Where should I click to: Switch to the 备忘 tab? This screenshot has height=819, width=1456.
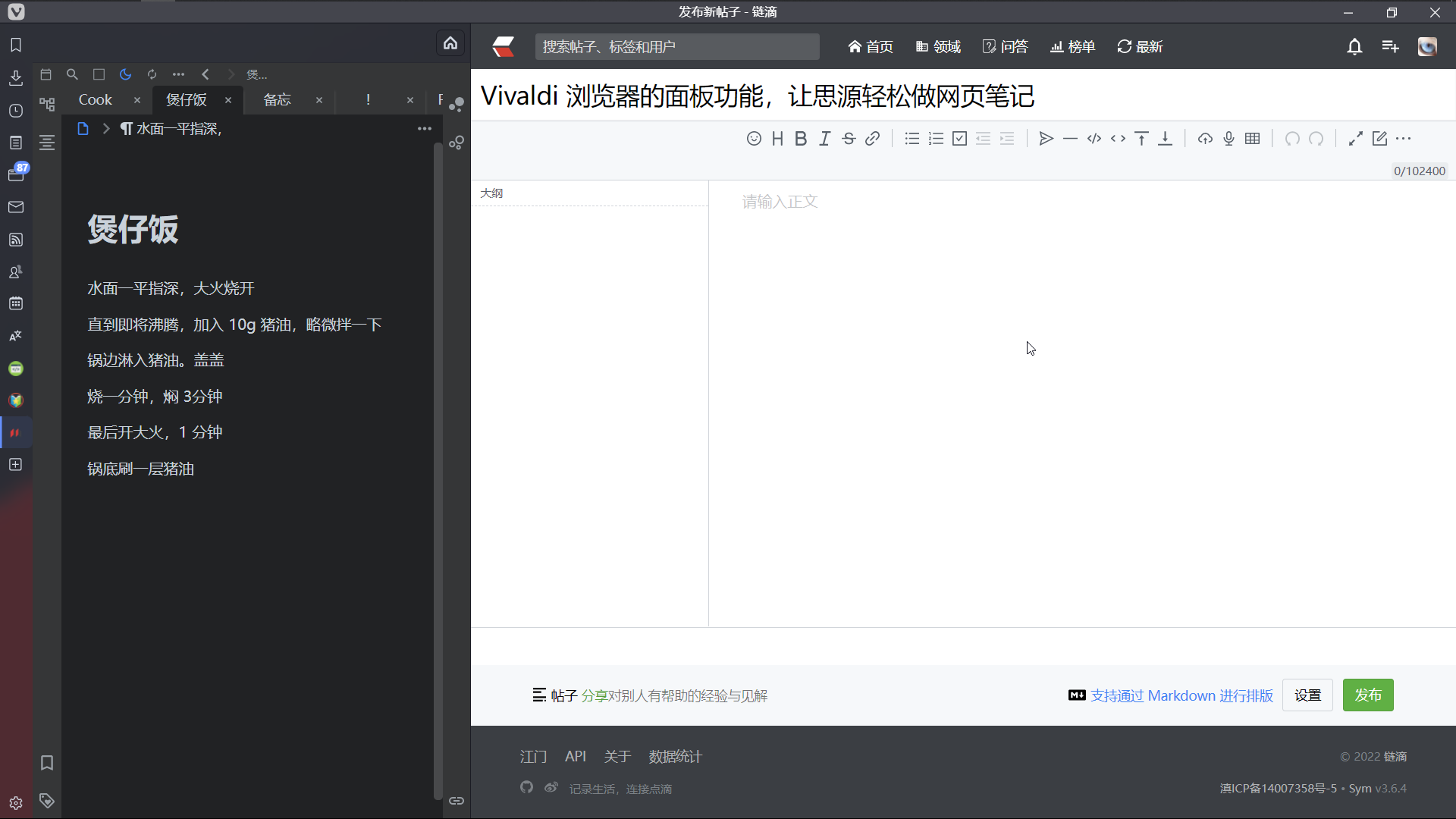pos(277,100)
